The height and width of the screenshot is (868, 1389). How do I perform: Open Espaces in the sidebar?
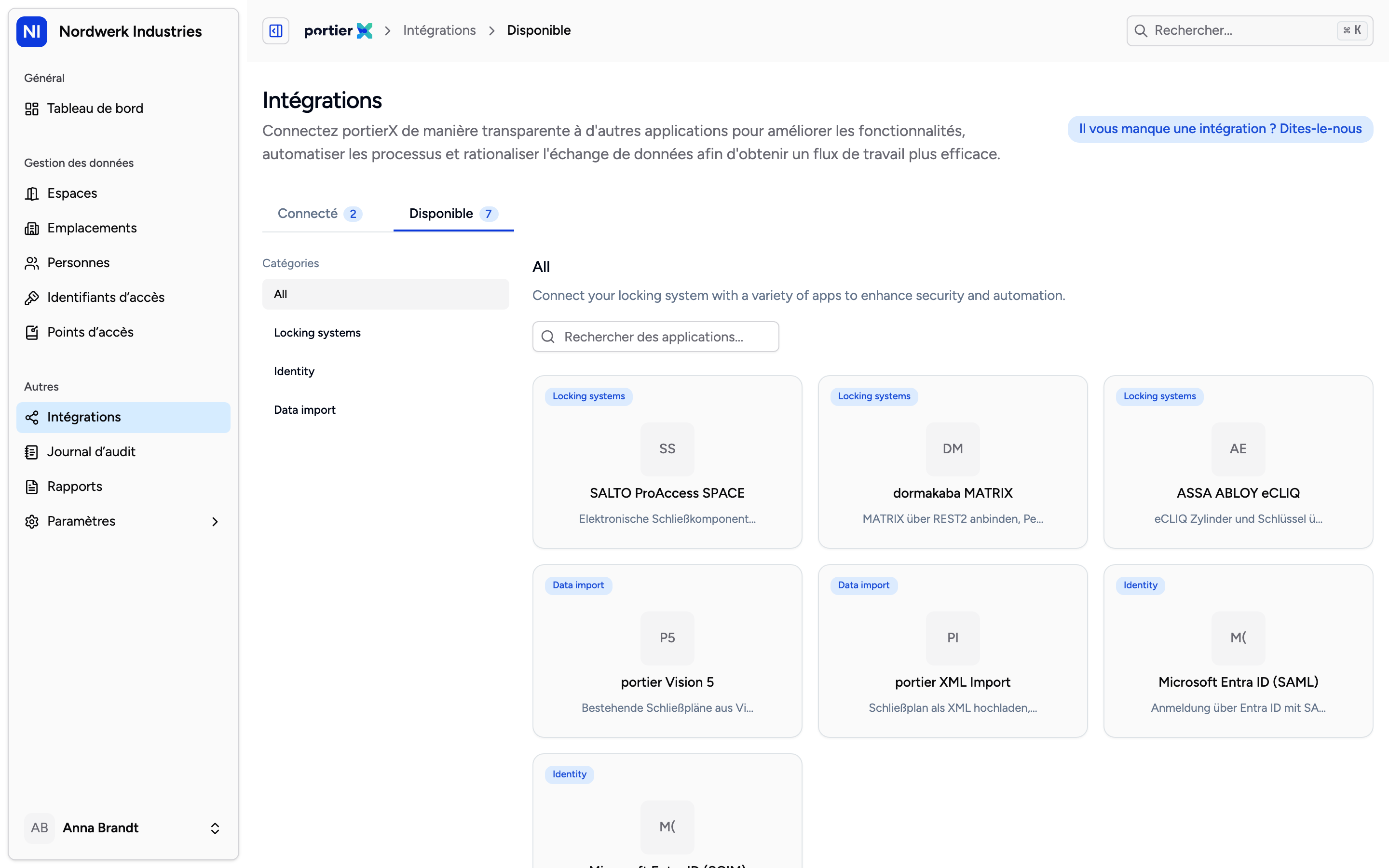[x=123, y=193]
